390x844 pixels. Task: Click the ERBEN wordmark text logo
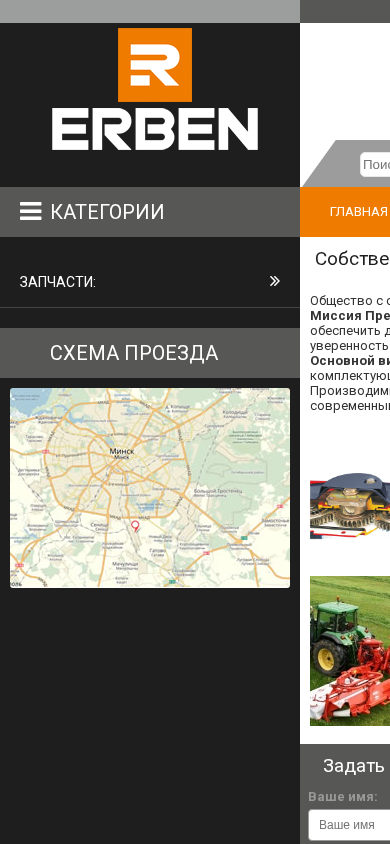(155, 129)
